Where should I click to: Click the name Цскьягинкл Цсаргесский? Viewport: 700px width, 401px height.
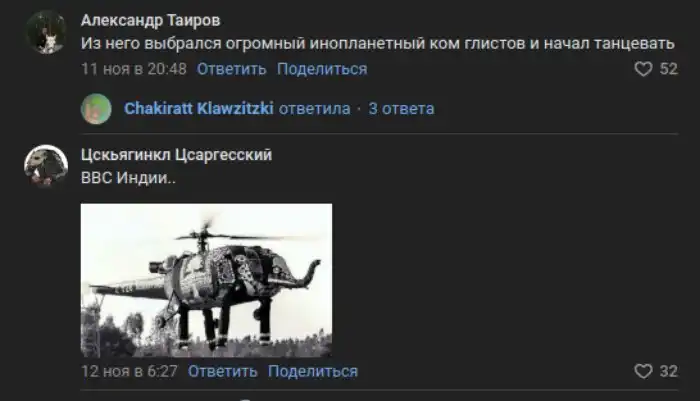(x=176, y=155)
